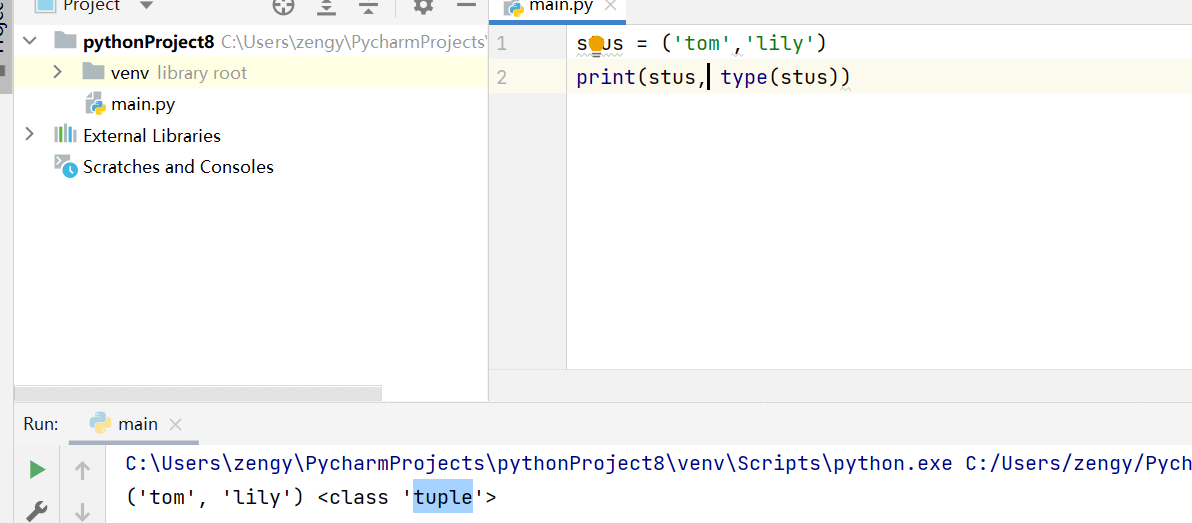The height and width of the screenshot is (523, 1192).
Task: Close the main run tab
Action: (x=176, y=425)
